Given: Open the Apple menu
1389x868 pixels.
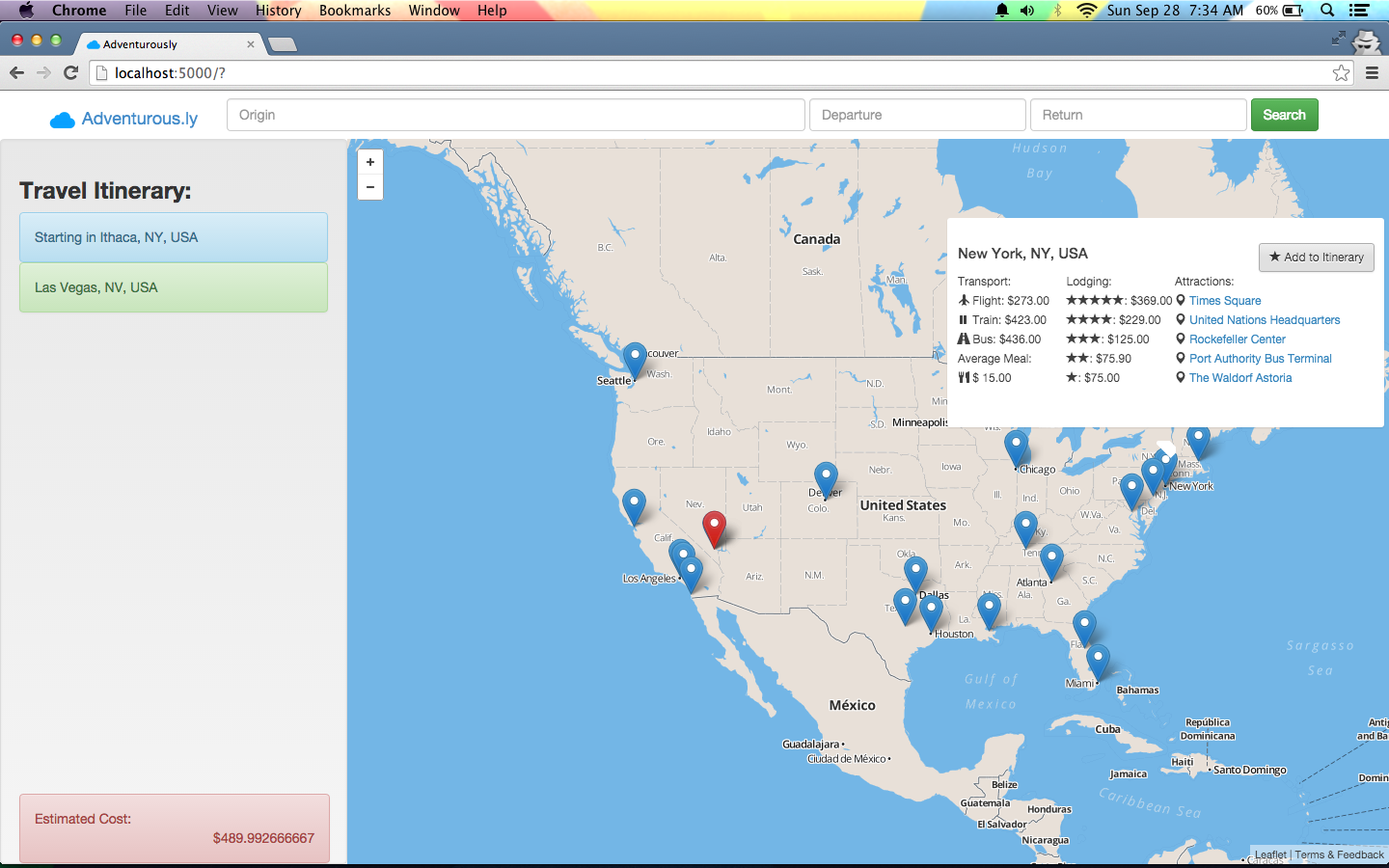Looking at the screenshot, I should [x=26, y=10].
